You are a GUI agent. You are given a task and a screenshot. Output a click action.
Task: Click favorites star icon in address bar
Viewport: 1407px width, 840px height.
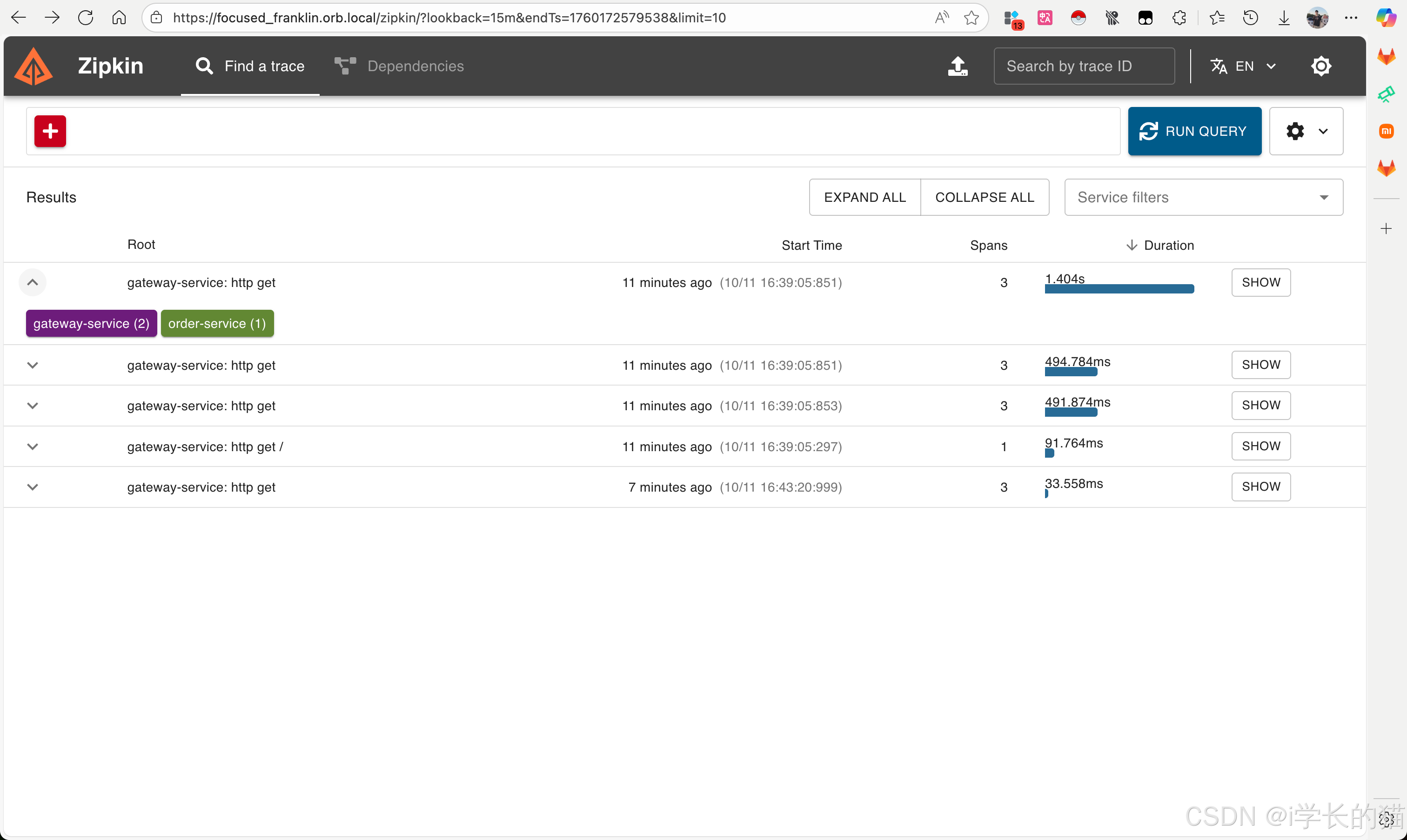click(971, 18)
